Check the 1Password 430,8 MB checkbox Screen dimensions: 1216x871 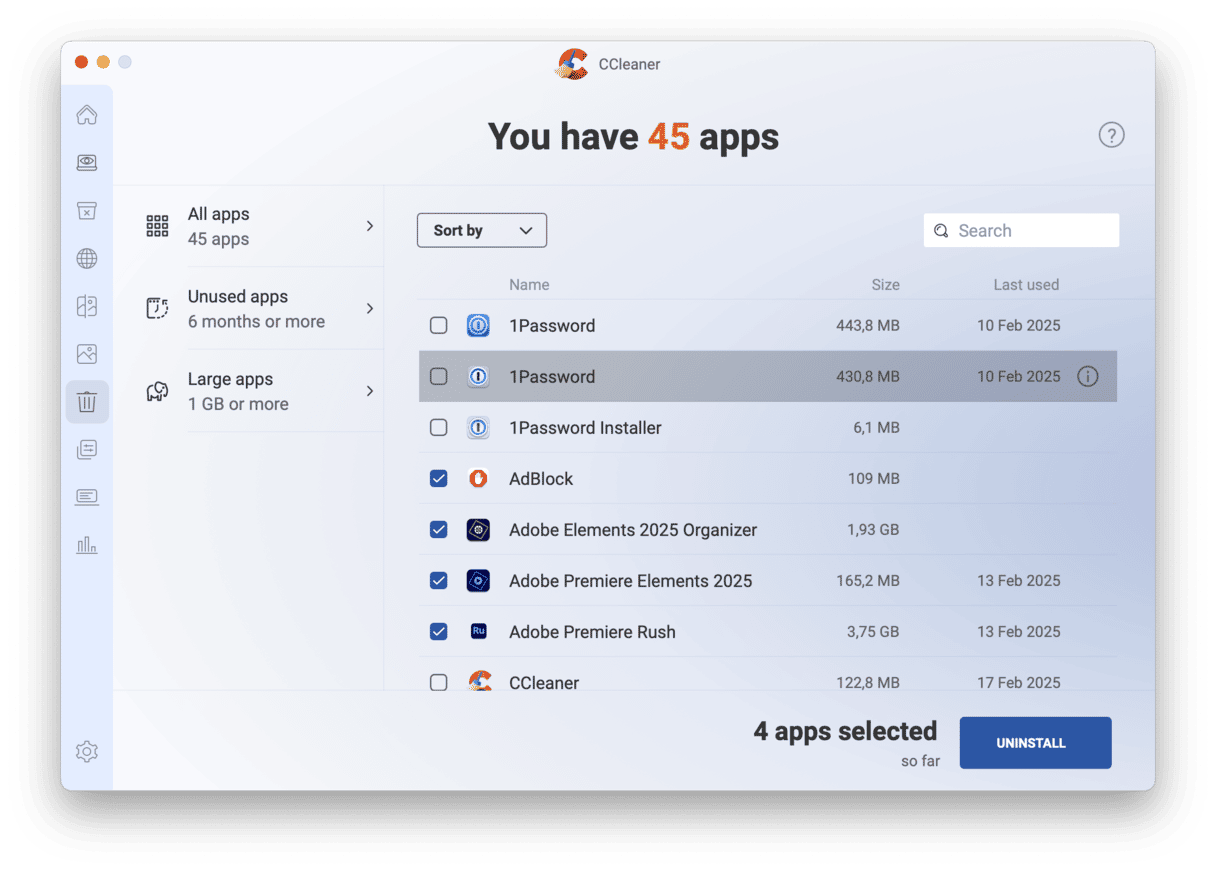[x=439, y=377]
